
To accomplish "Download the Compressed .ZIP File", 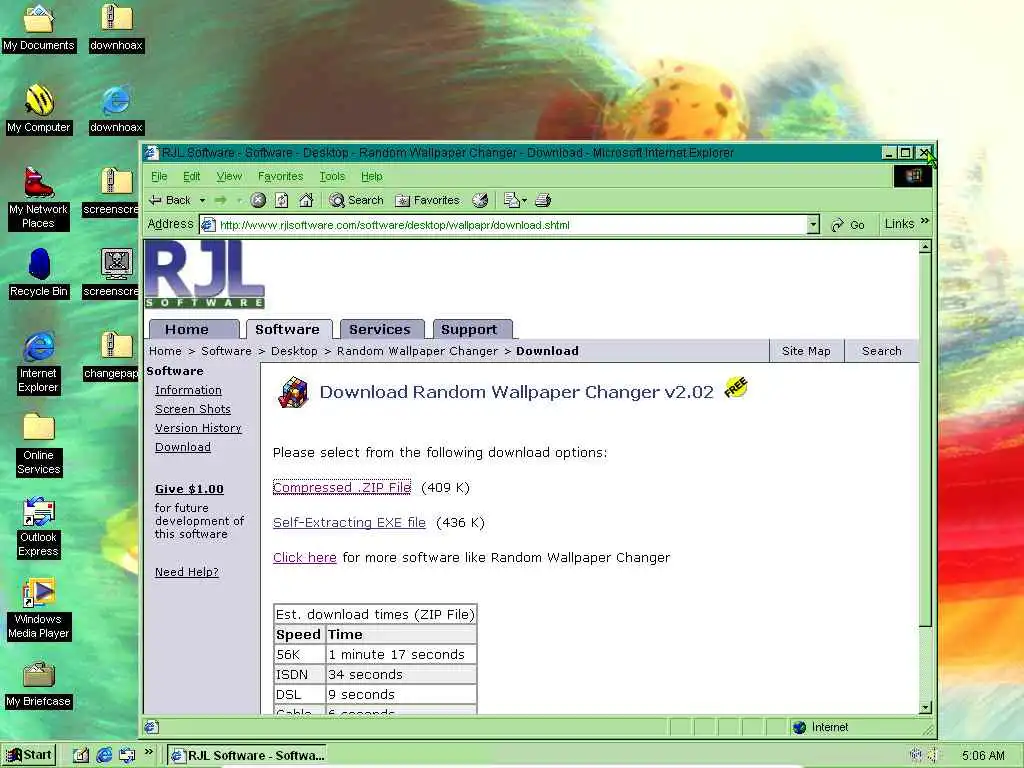I will pos(342,487).
